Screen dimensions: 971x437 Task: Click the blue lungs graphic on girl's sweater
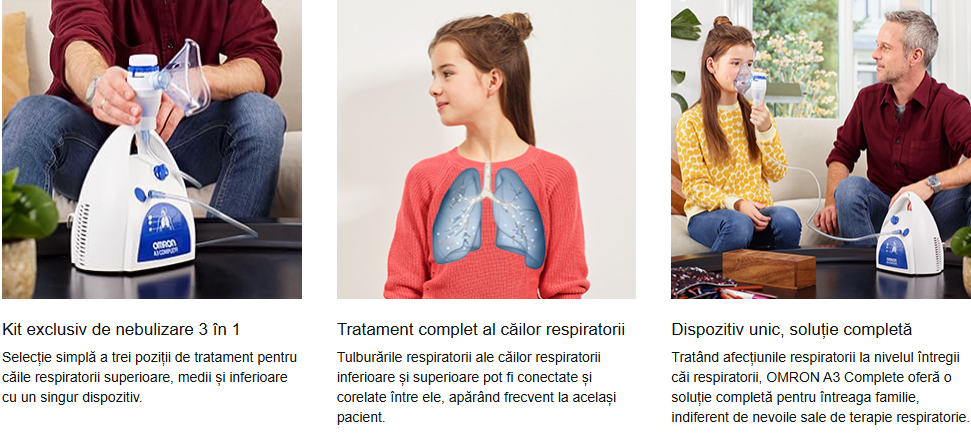(489, 216)
